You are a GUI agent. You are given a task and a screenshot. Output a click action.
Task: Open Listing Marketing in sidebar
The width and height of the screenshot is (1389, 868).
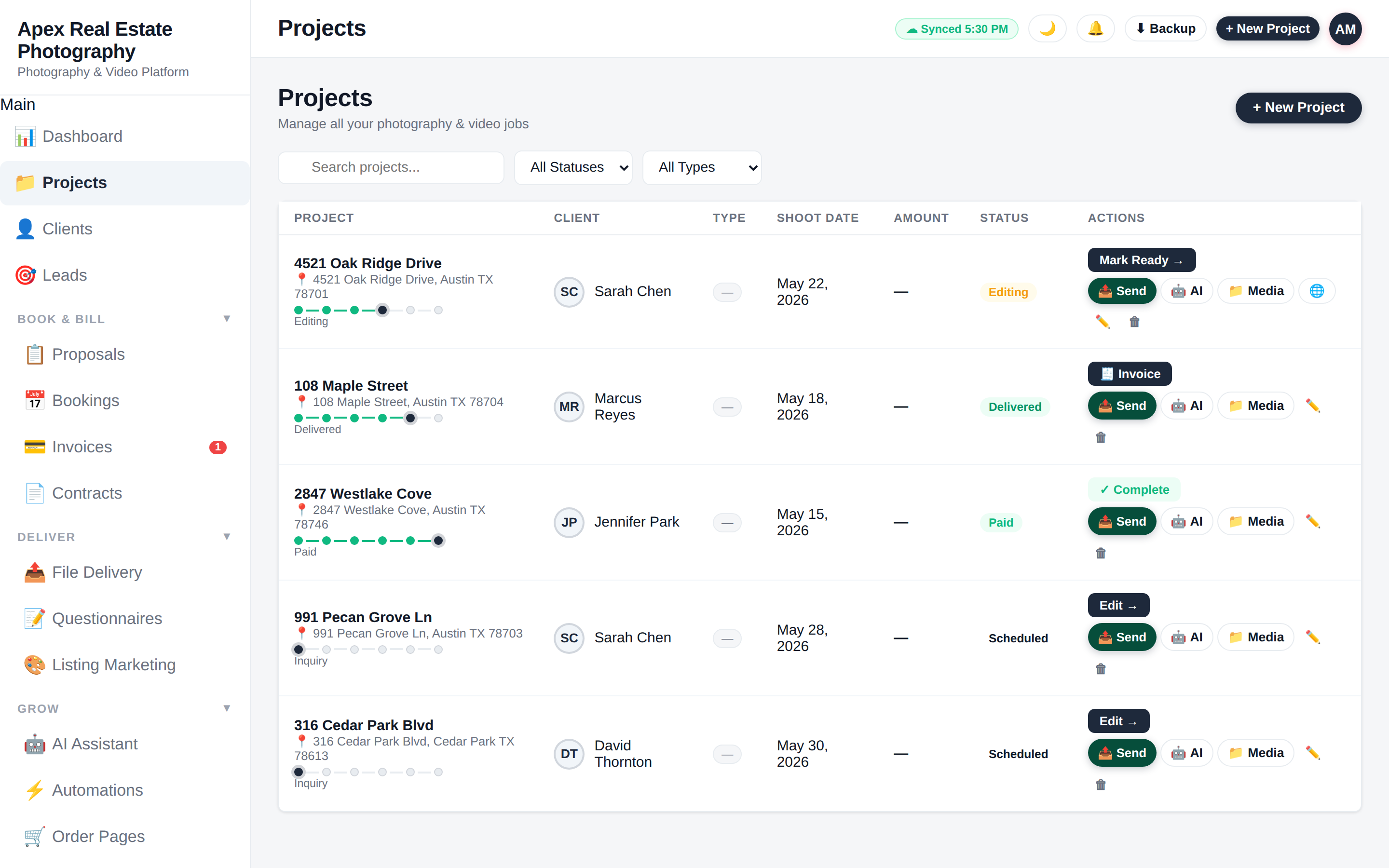pos(124,665)
